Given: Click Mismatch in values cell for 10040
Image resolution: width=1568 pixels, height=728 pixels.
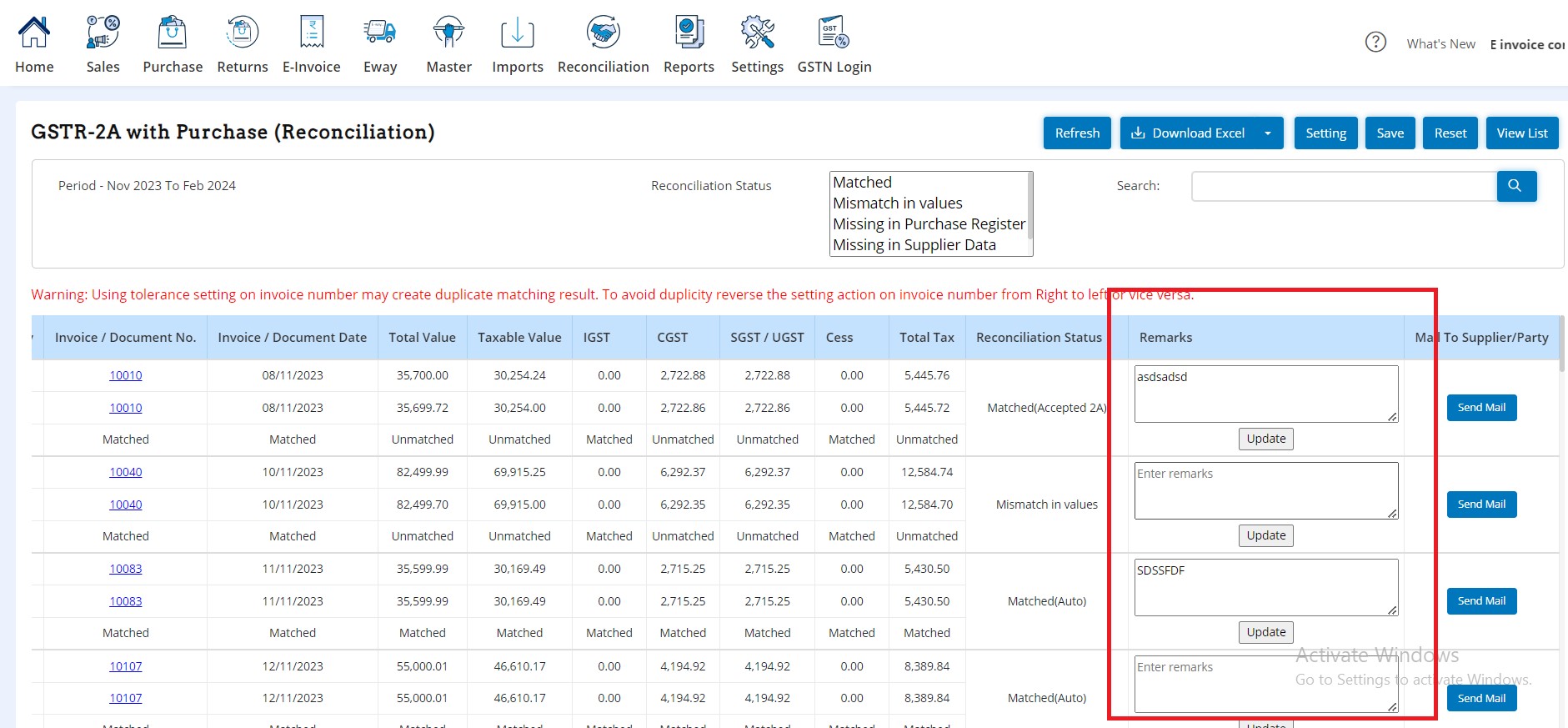Looking at the screenshot, I should pyautogui.click(x=1047, y=505).
